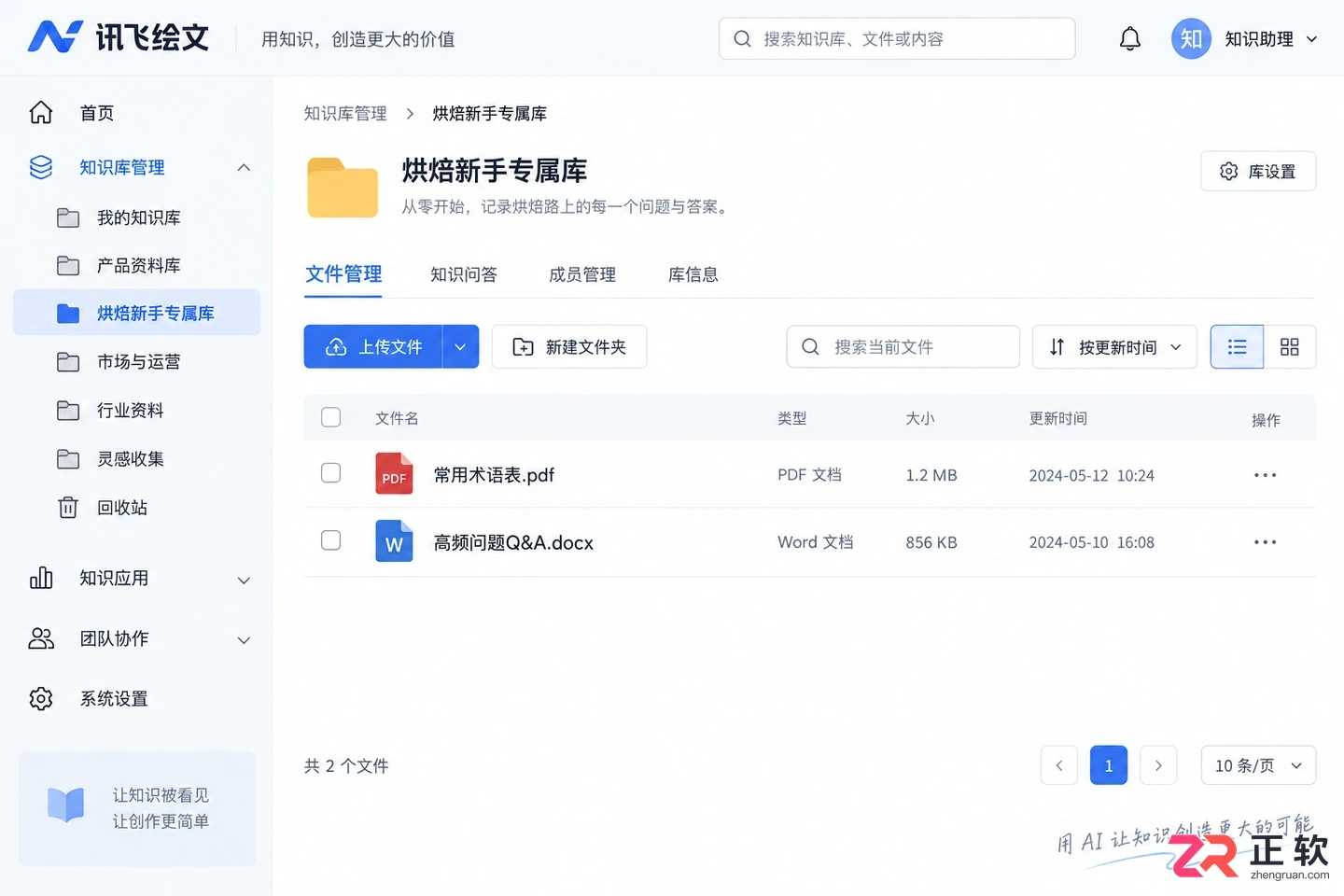1344x896 pixels.
Task: Switch to the 知识问答 tab
Action: (464, 274)
